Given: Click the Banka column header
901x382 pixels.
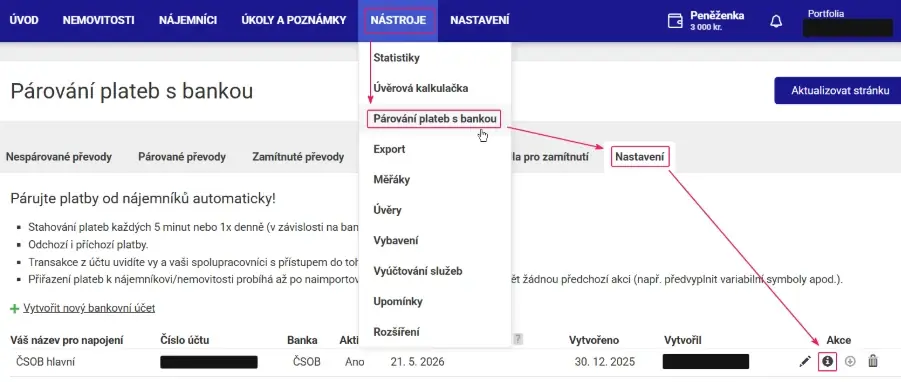Looking at the screenshot, I should click(x=302, y=340).
